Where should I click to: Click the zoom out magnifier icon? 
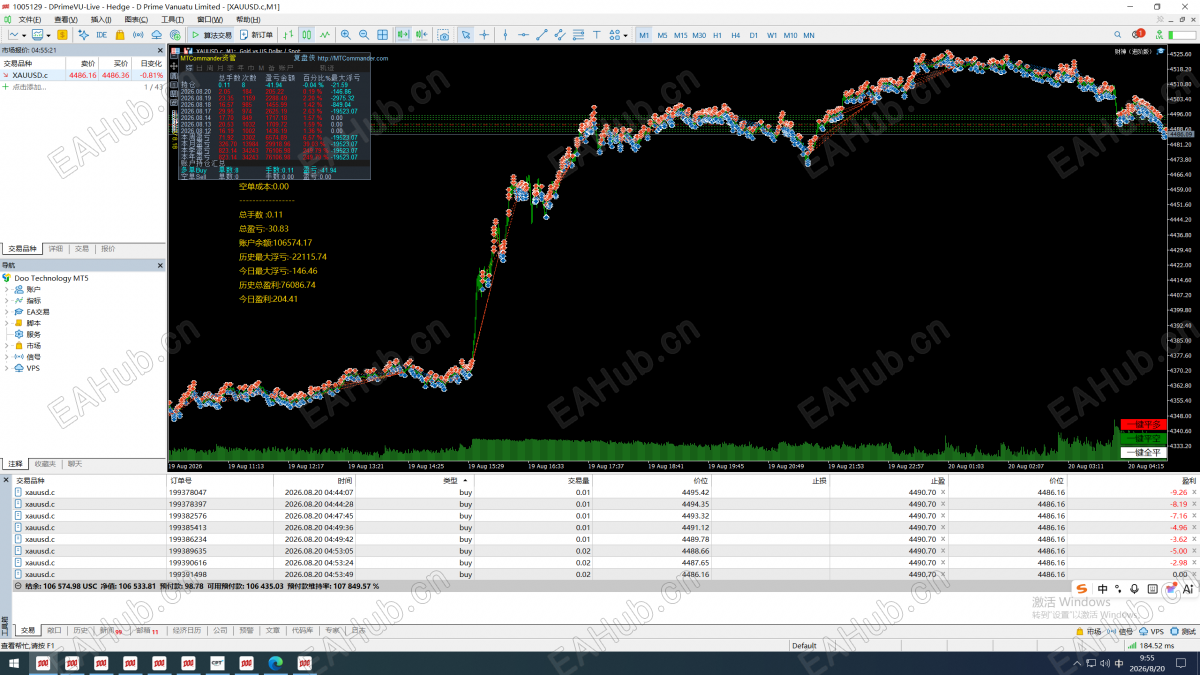[x=364, y=35]
